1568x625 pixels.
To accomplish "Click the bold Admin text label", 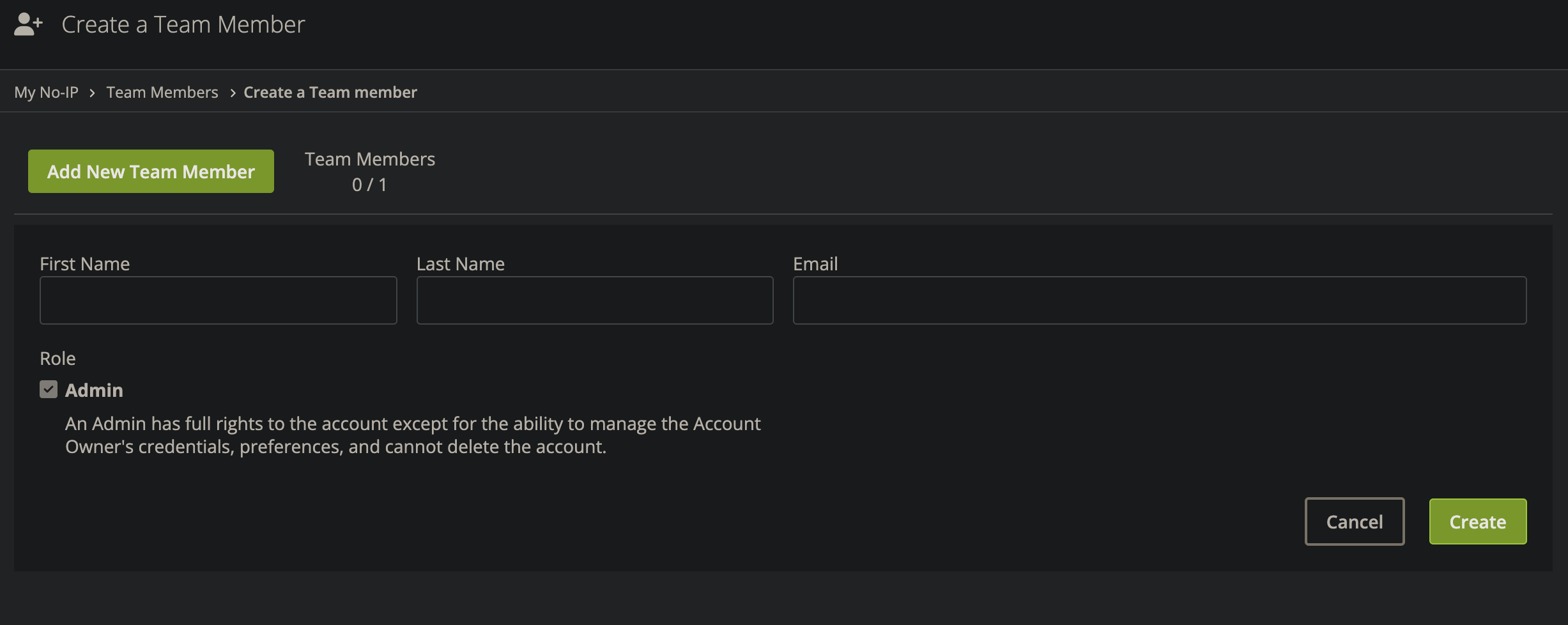I will coord(94,390).
